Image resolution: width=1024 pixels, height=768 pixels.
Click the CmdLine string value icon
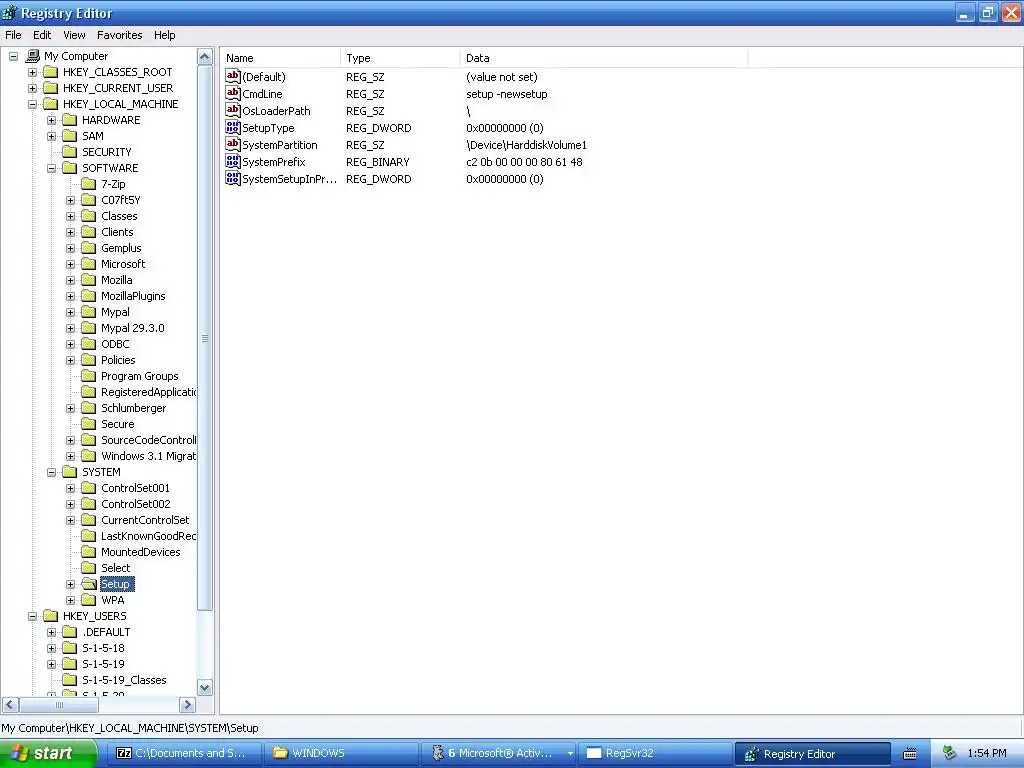[x=232, y=93]
